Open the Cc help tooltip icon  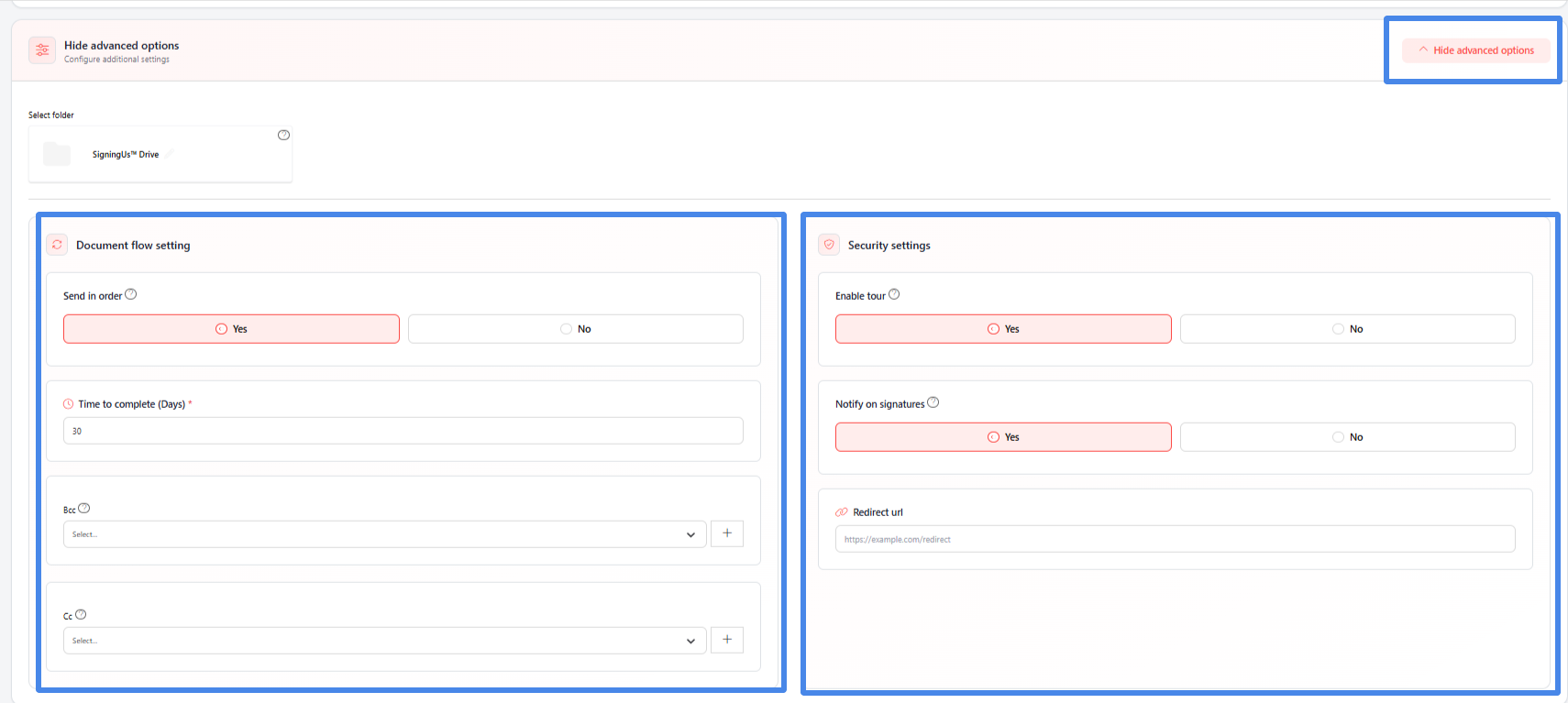(81, 615)
